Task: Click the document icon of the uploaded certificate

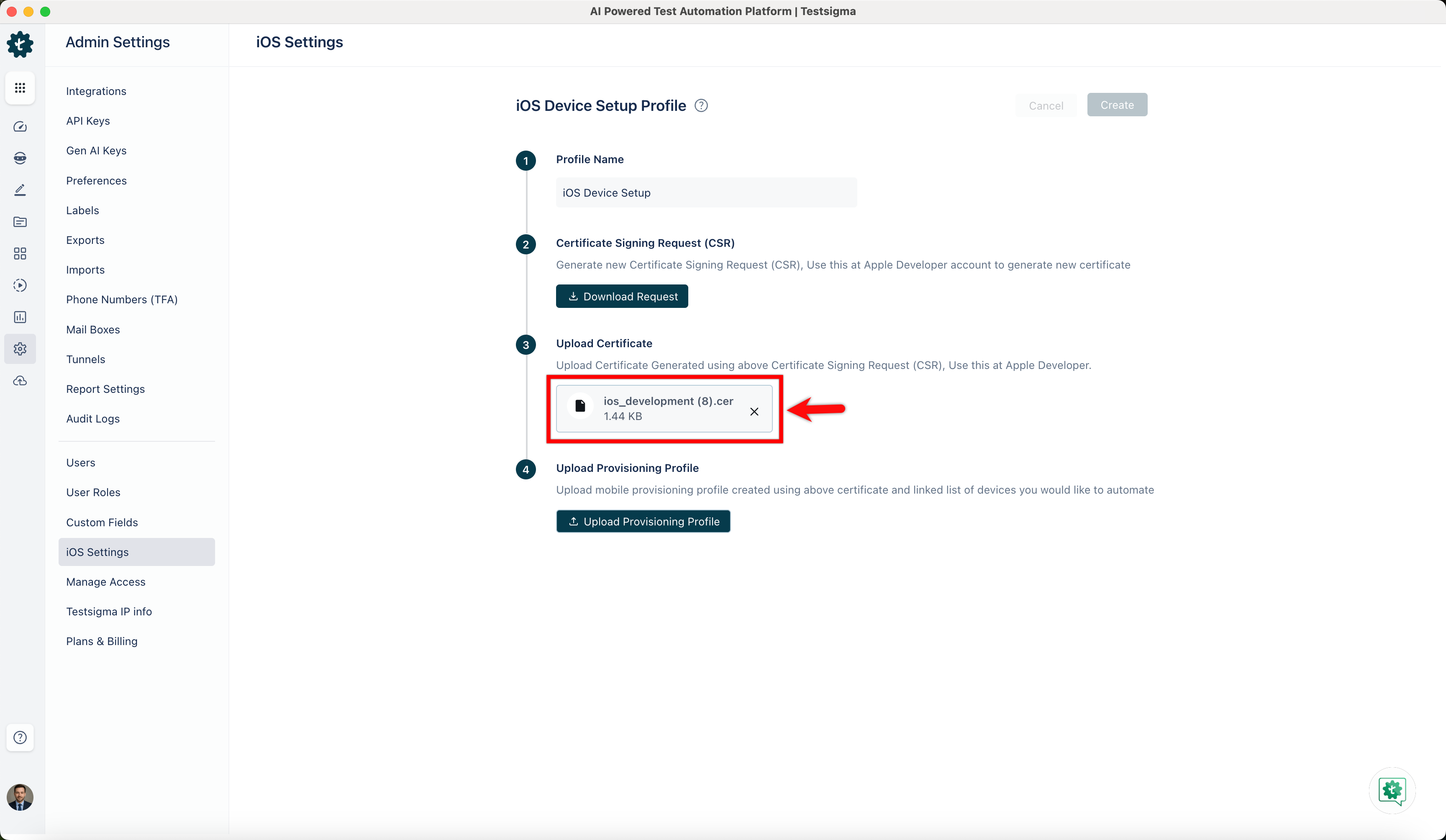Action: [x=580, y=406]
